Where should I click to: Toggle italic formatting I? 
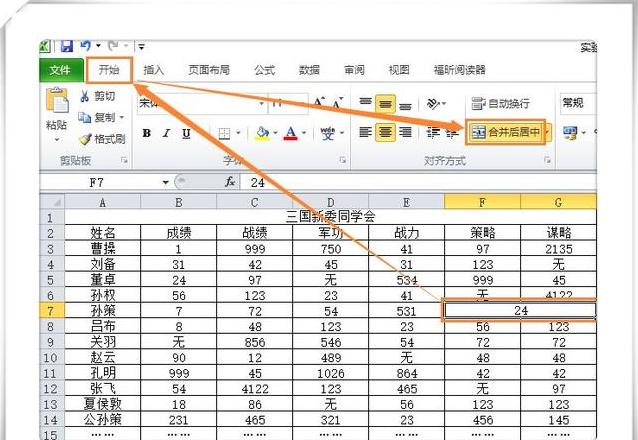166,134
